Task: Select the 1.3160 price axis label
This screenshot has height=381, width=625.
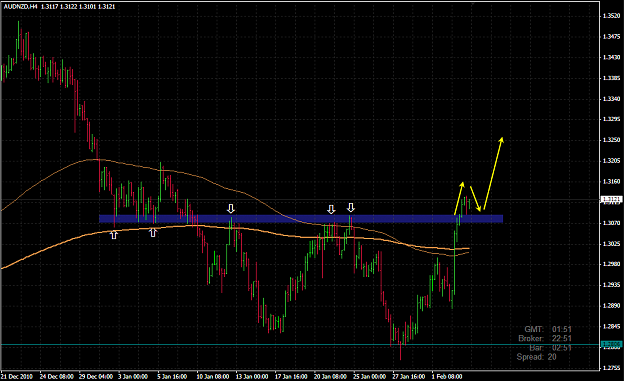Action: click(611, 181)
